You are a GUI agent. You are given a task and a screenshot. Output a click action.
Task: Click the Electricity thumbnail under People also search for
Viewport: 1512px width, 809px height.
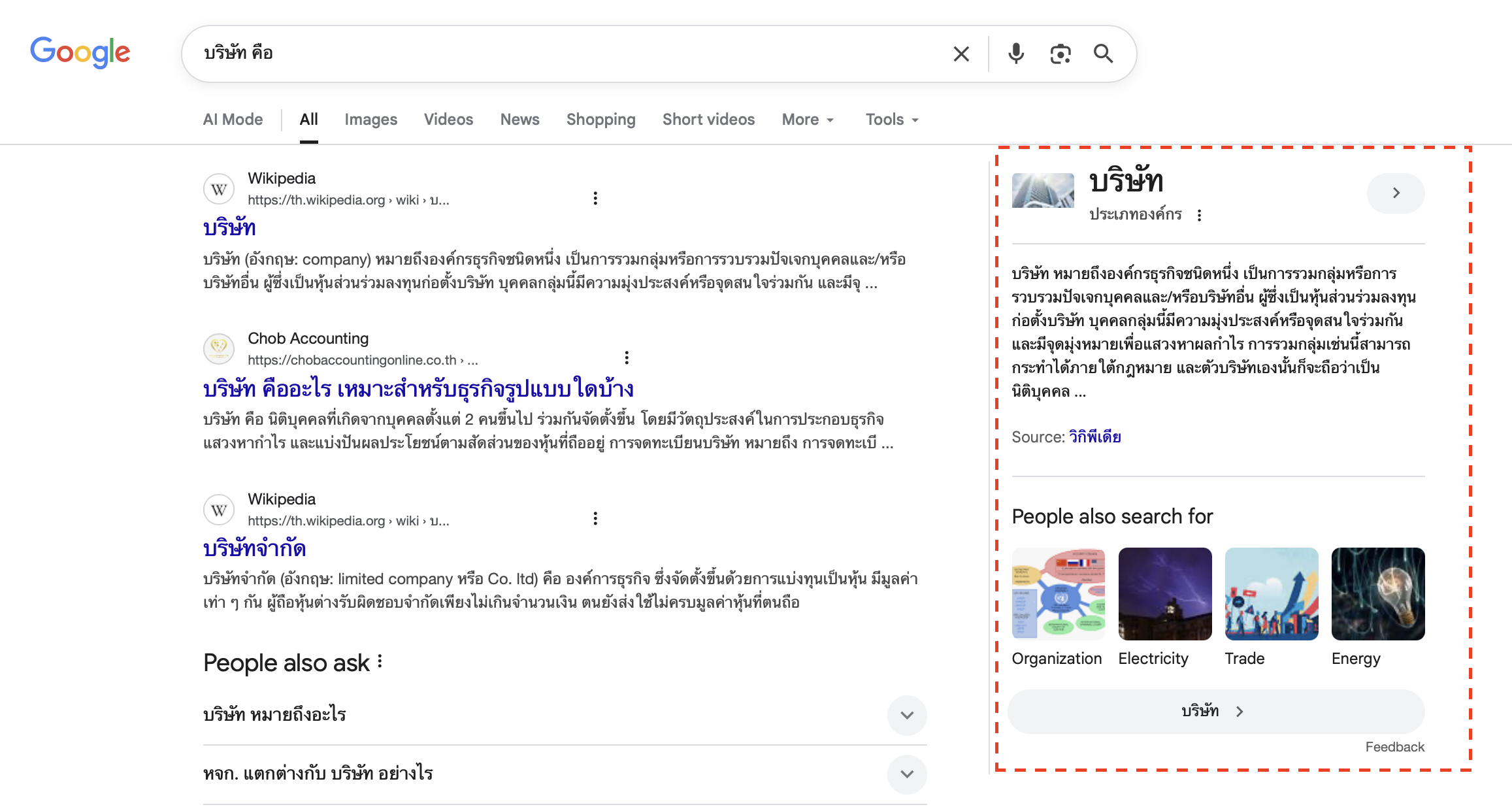tap(1164, 594)
